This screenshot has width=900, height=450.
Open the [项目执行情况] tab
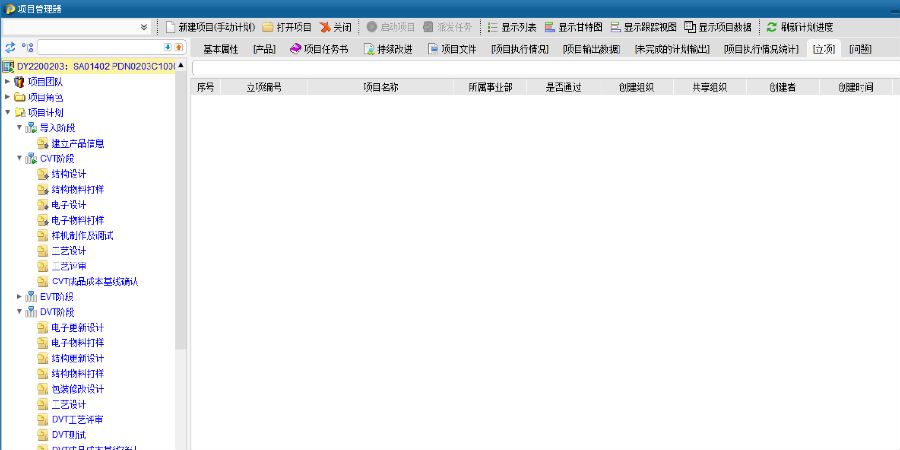point(519,49)
